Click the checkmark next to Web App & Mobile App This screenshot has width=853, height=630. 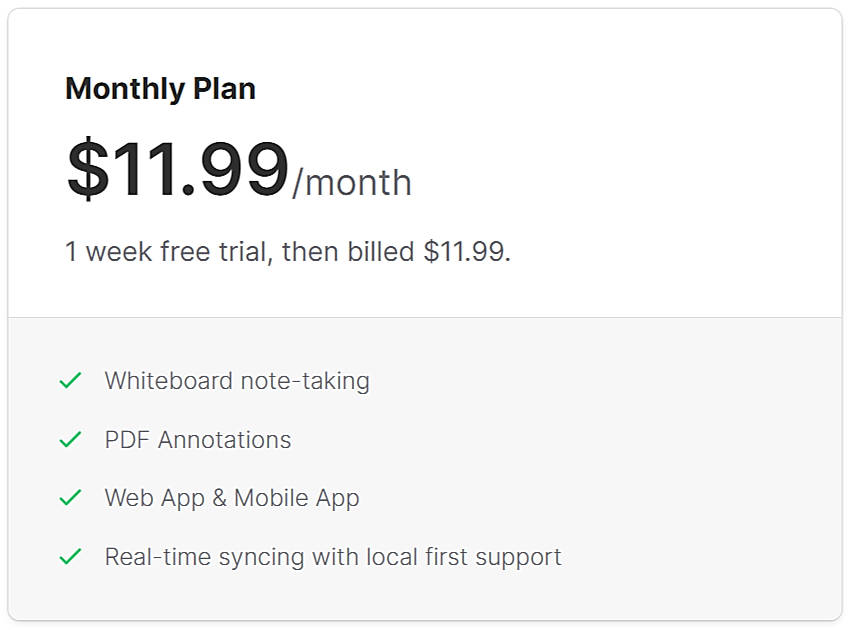69,498
